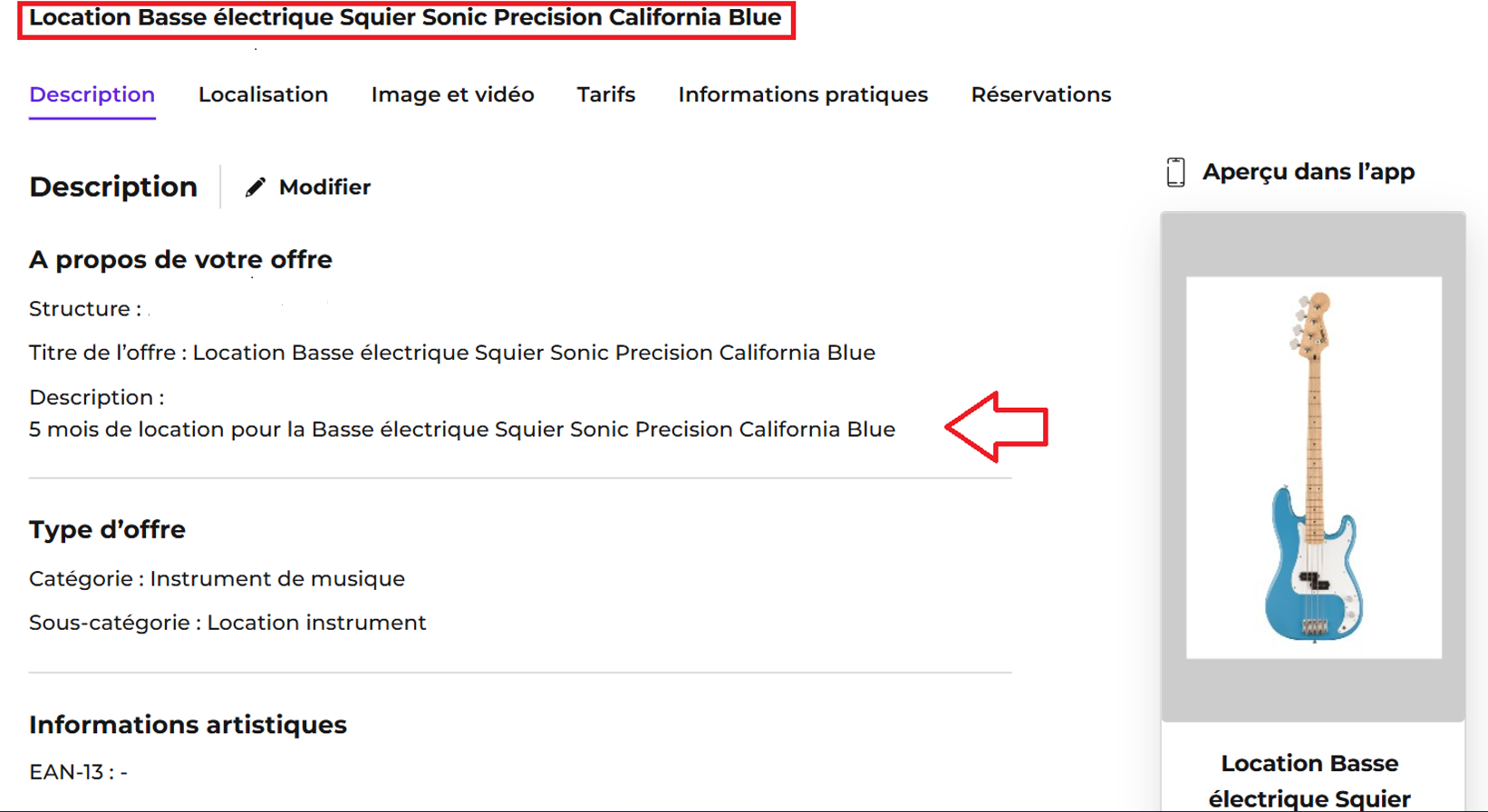
Task: Click the Informations artistiques heading
Action: coord(188,725)
